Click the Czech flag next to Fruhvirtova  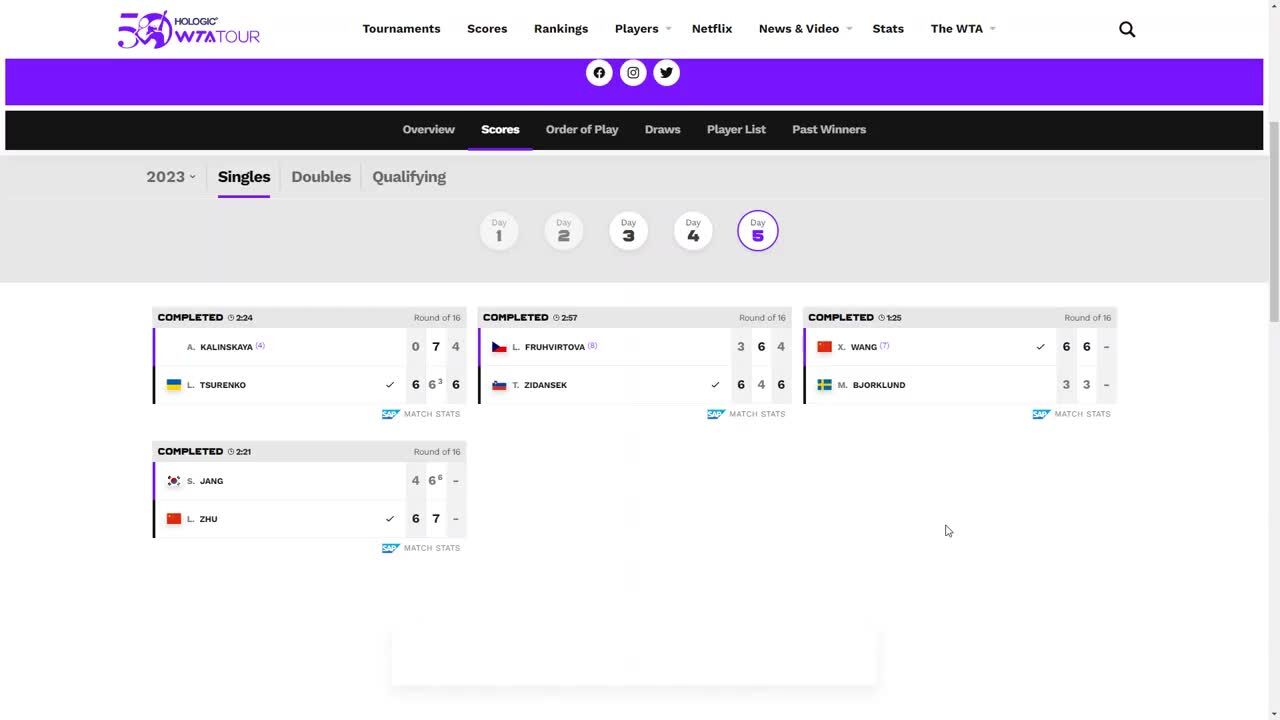pyautogui.click(x=499, y=347)
